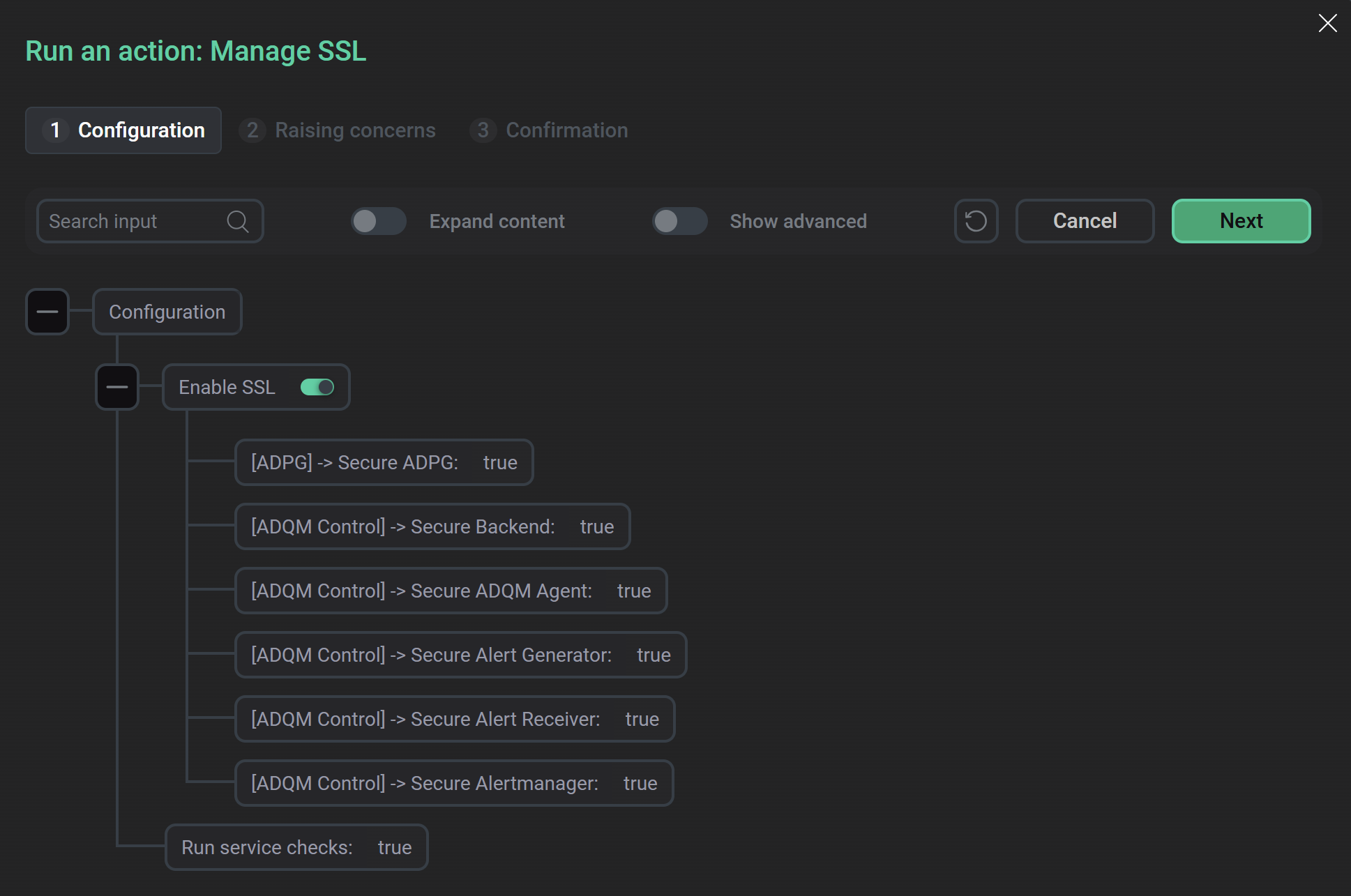Cancel the Manage SSL action
Image resolution: width=1351 pixels, height=896 pixels.
[1085, 221]
